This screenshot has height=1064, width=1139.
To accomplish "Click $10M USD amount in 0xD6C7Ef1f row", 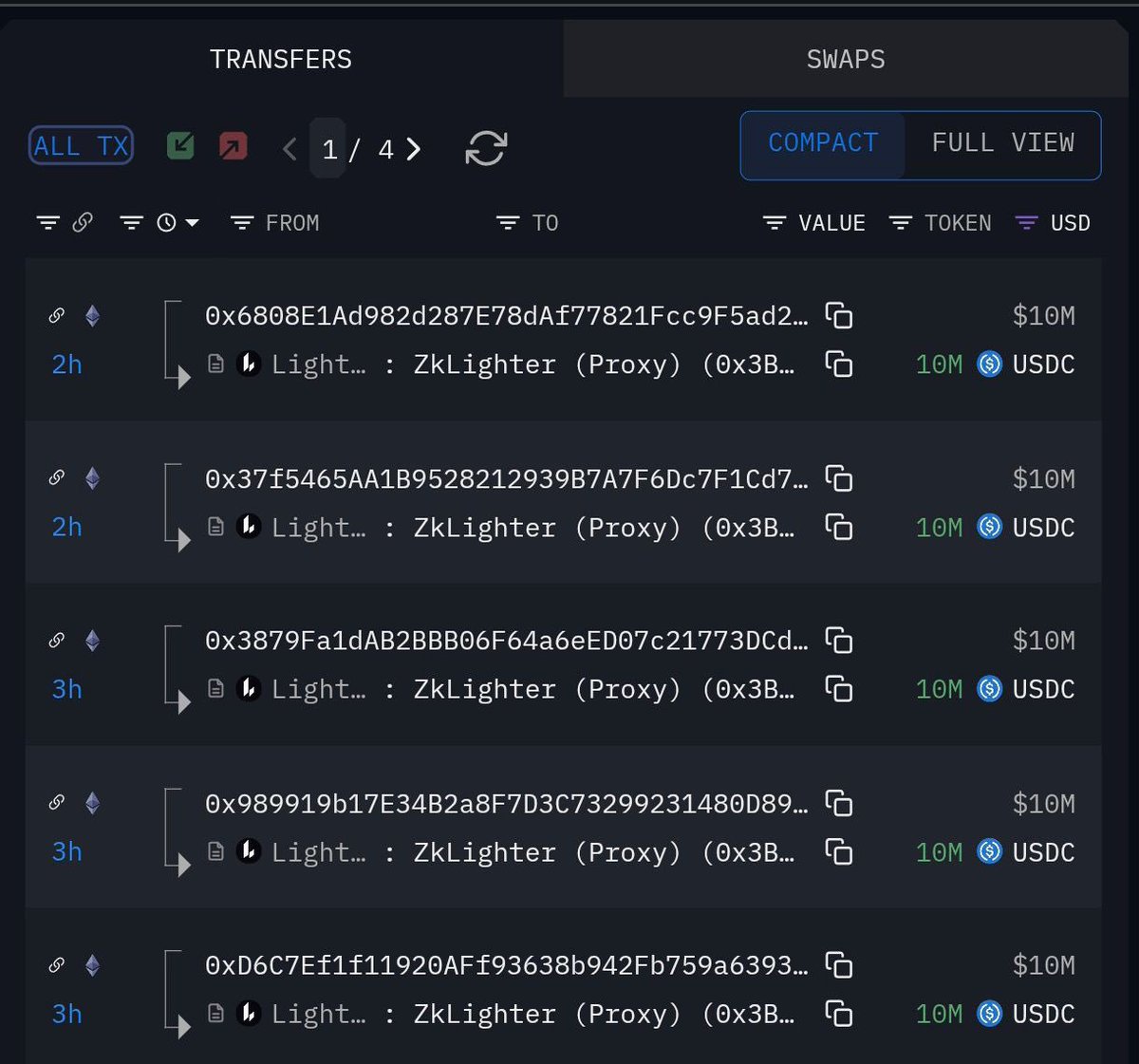I will tap(1043, 965).
